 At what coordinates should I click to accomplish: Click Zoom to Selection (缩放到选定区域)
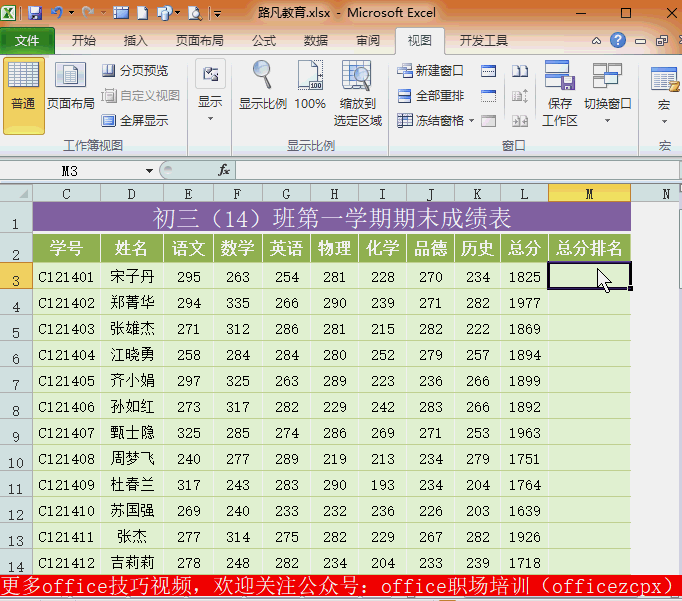click(x=357, y=93)
